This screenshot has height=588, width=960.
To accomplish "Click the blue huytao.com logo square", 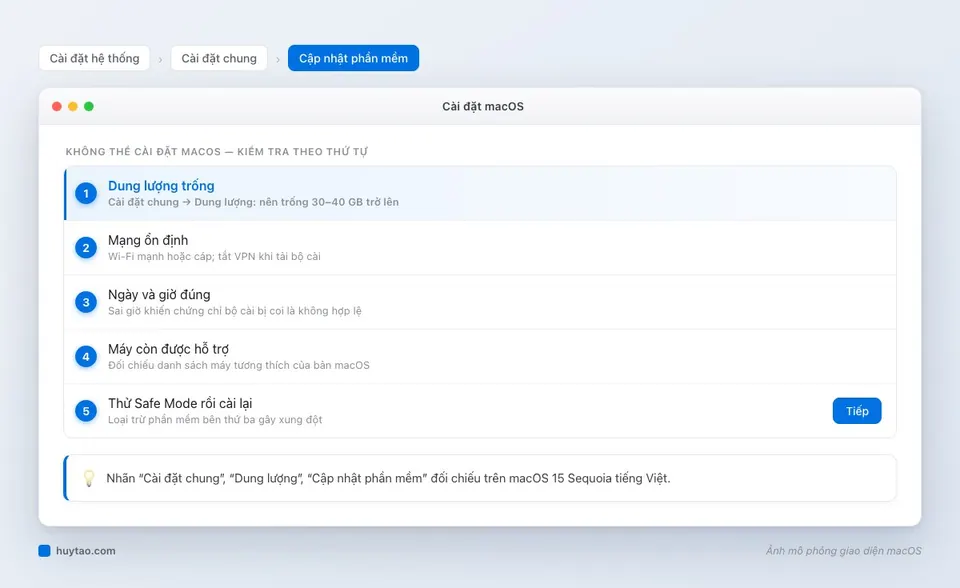I will coord(44,551).
